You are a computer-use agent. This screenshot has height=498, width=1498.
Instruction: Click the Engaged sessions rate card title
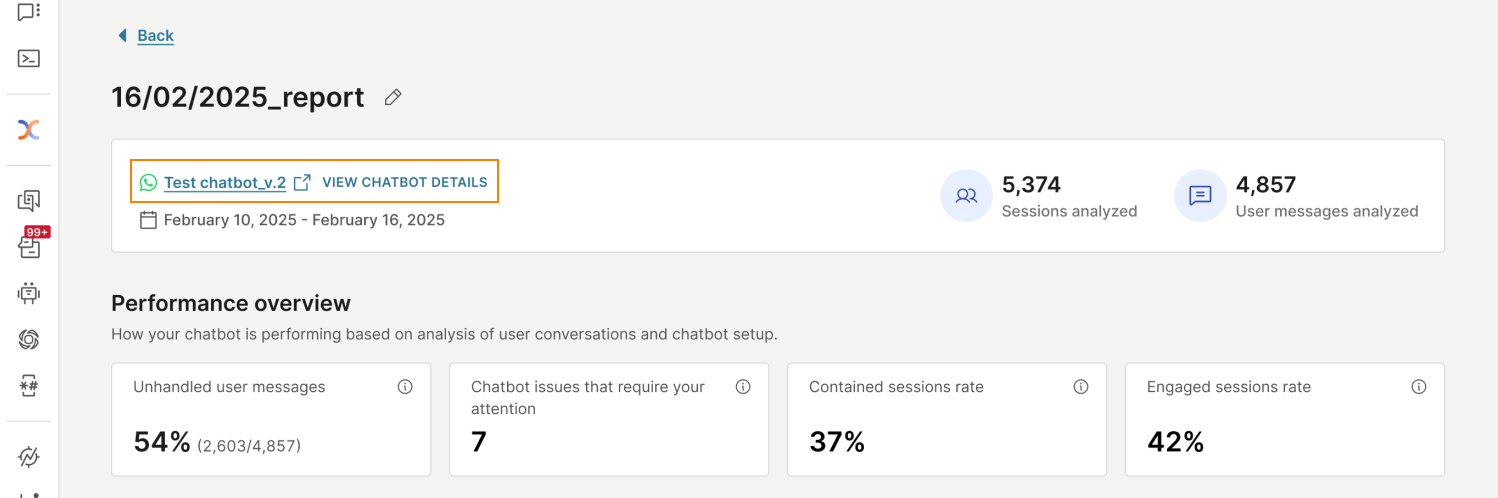1229,387
